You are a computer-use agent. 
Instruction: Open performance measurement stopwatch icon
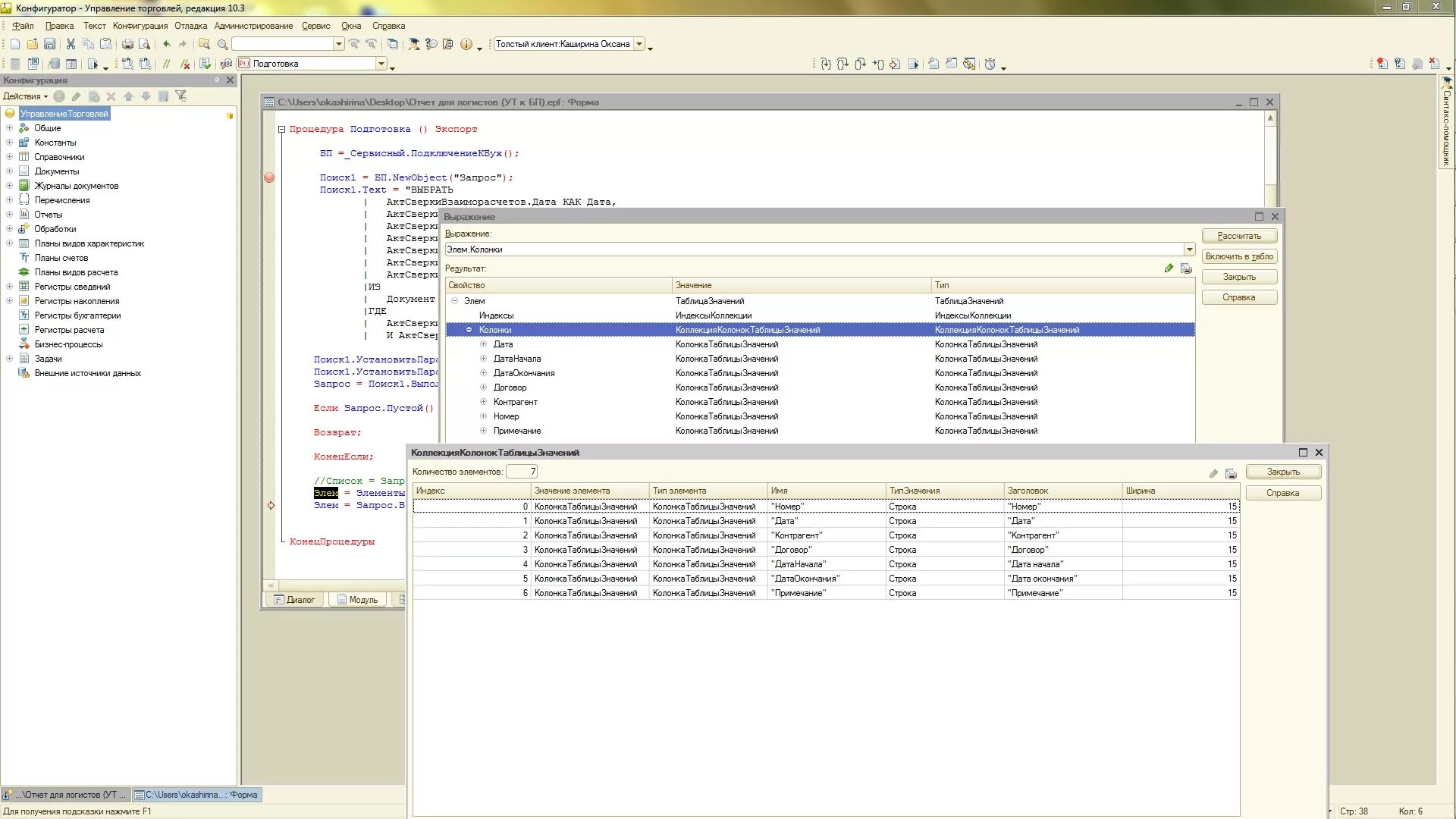[990, 64]
